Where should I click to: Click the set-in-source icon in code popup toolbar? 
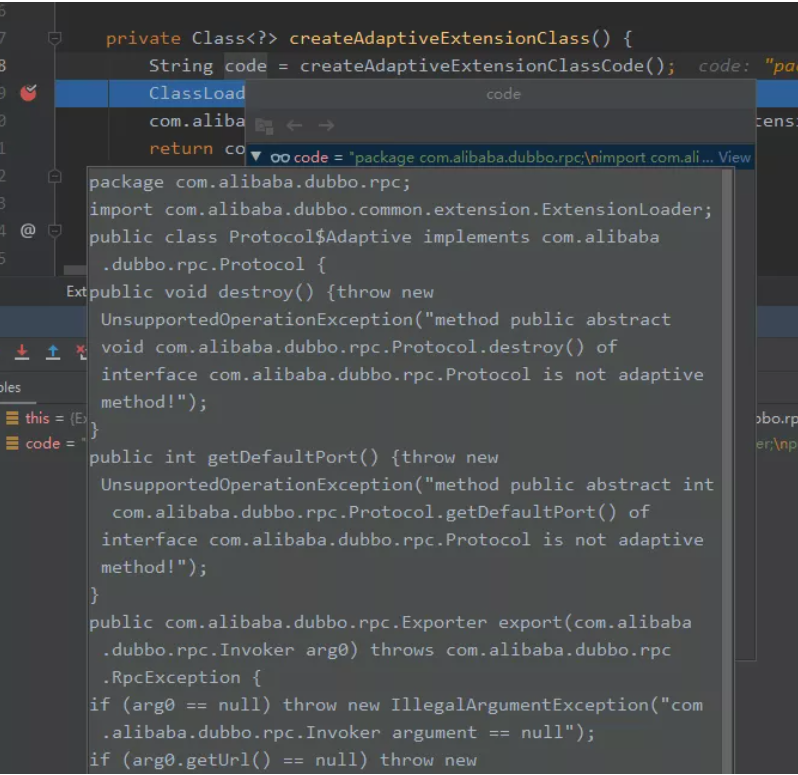point(264,126)
